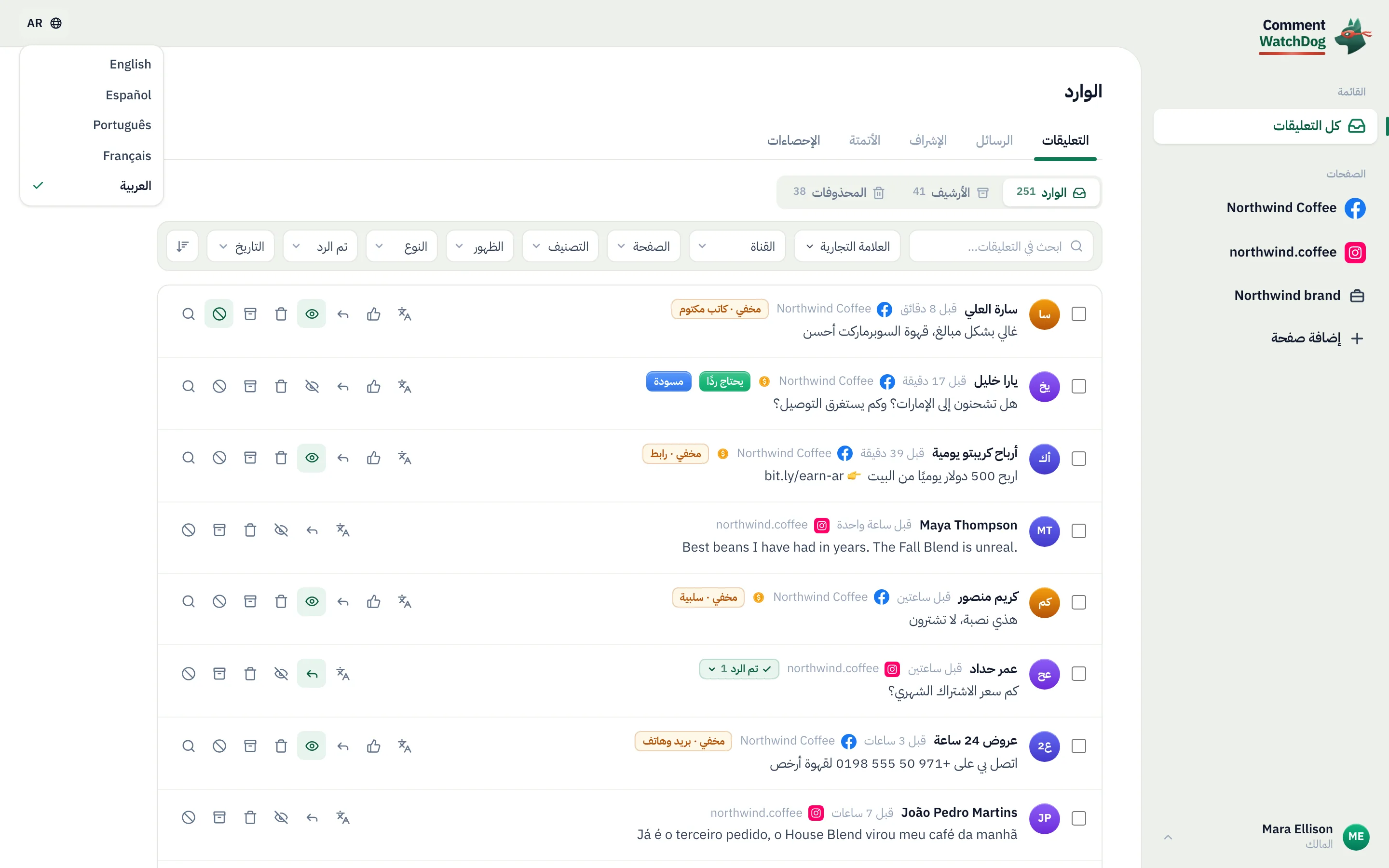Delete the أرباح كريبتو يومية comment
Image resolution: width=1389 pixels, height=868 pixels.
coord(281,458)
